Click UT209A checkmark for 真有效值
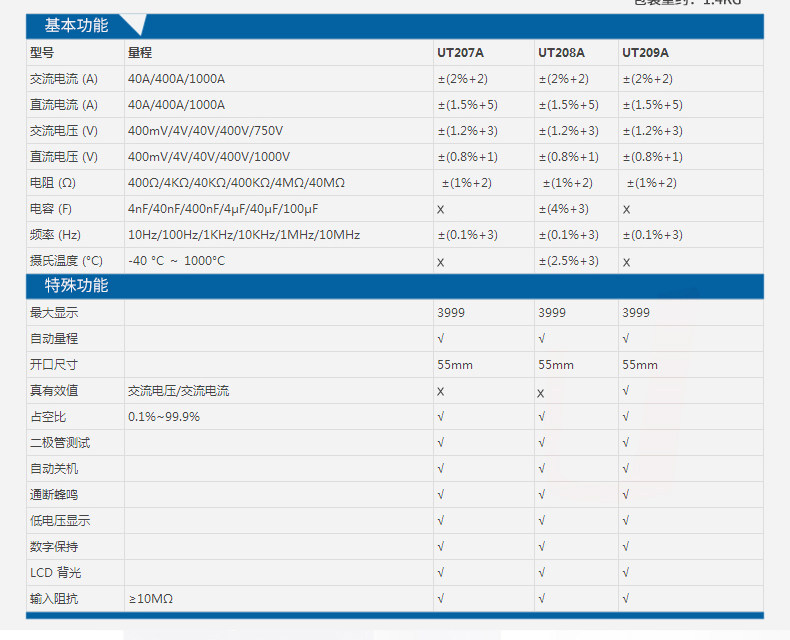790x640 pixels. [x=626, y=391]
